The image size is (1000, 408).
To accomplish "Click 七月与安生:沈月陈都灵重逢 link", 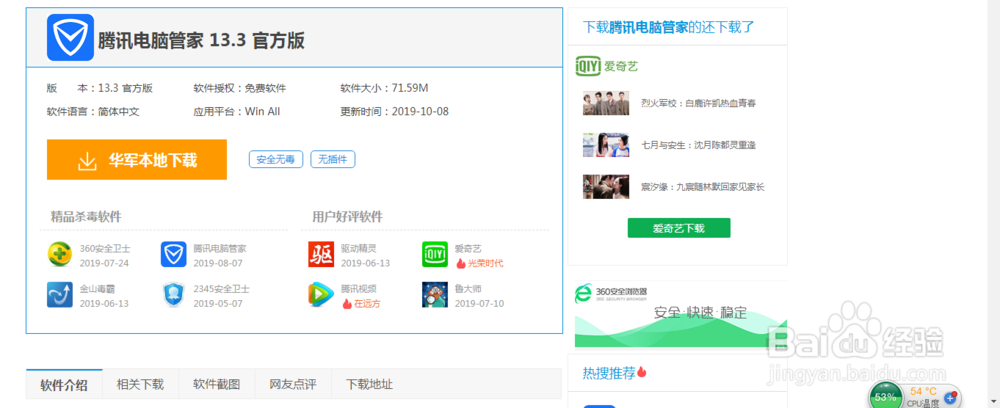I will [x=698, y=145].
